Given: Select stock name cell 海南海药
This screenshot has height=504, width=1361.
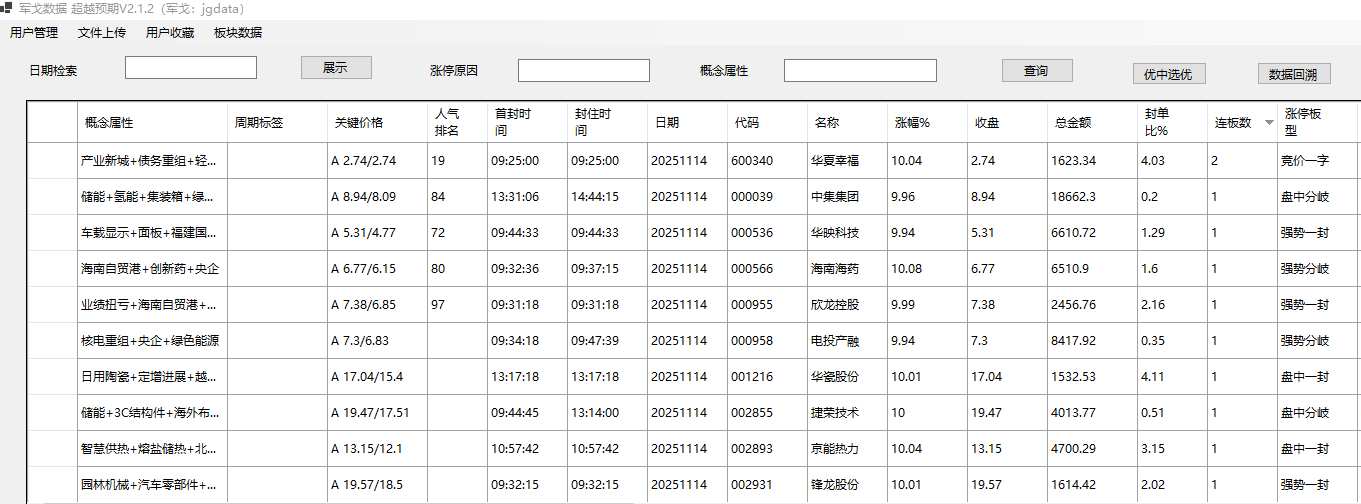Looking at the screenshot, I should coord(847,269).
